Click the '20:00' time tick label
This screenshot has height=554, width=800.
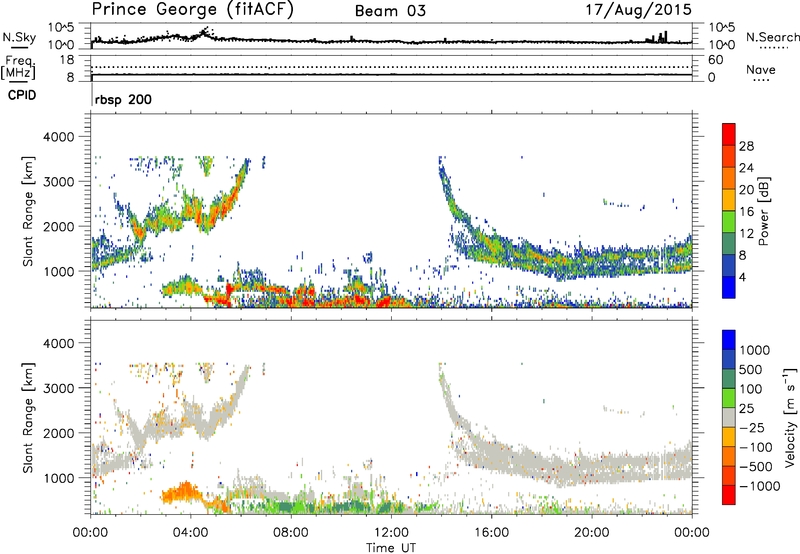click(x=592, y=533)
